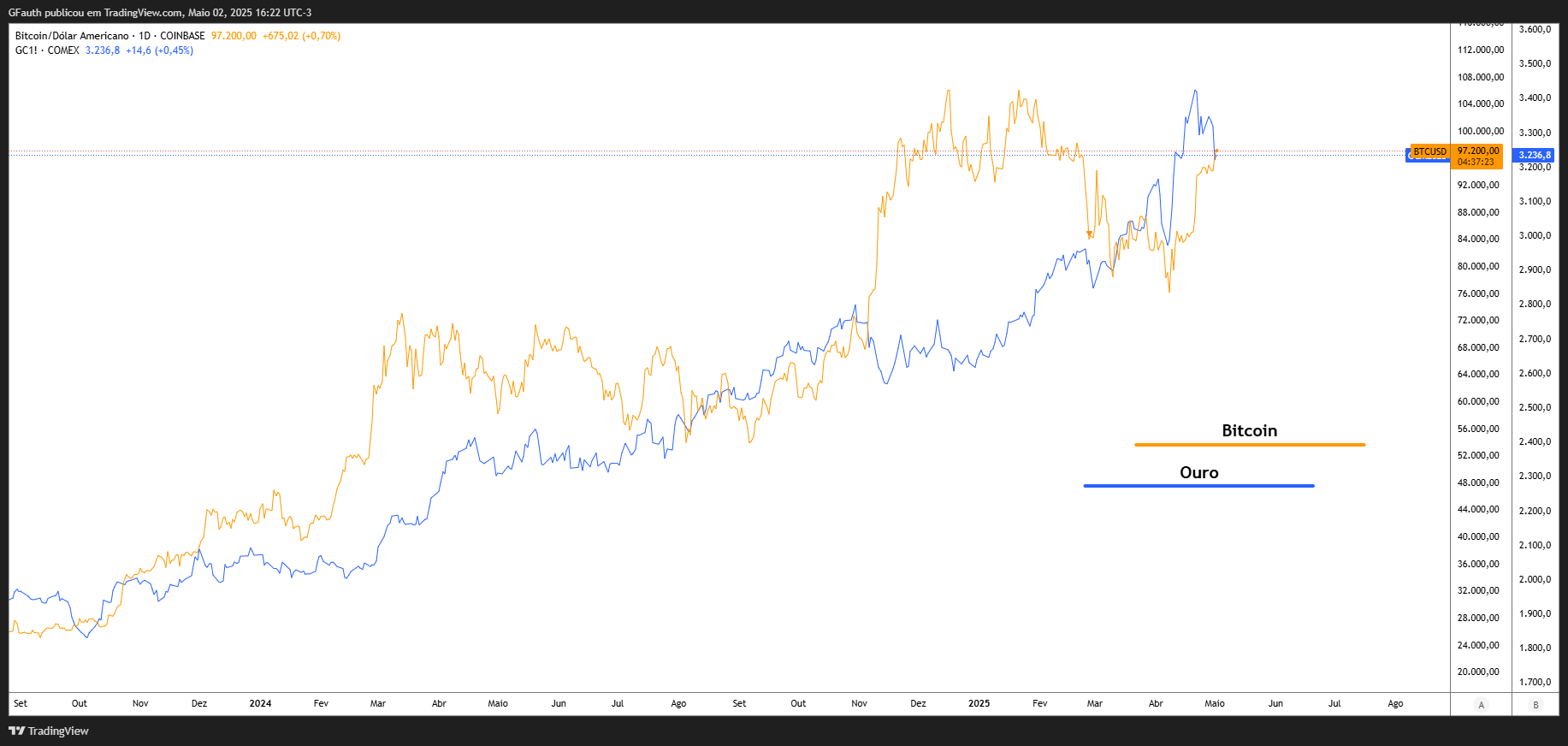Click the 3.500,0 gold axis label
The image size is (1568, 746).
pos(1535,63)
